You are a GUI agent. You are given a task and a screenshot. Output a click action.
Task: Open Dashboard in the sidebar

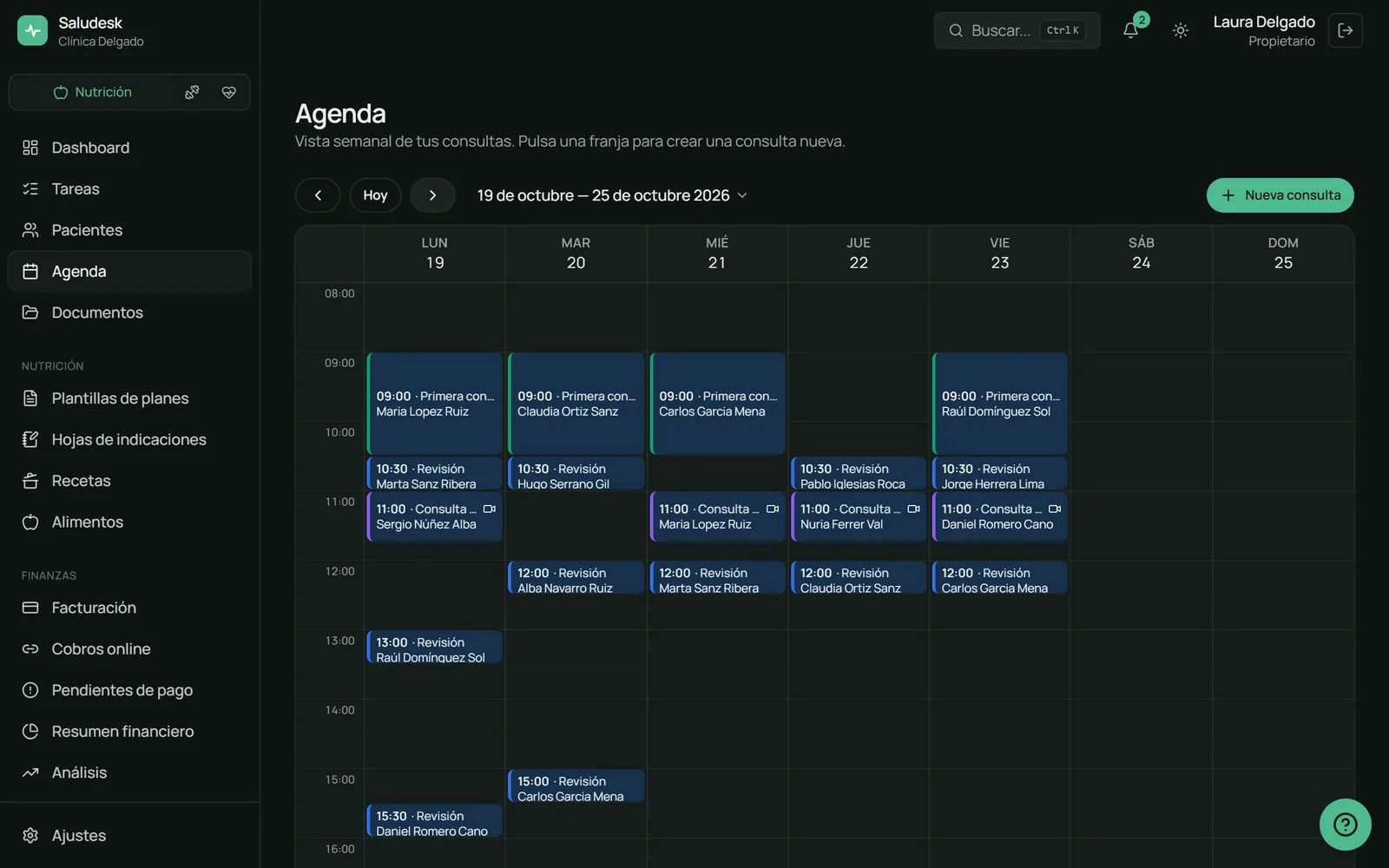point(129,148)
